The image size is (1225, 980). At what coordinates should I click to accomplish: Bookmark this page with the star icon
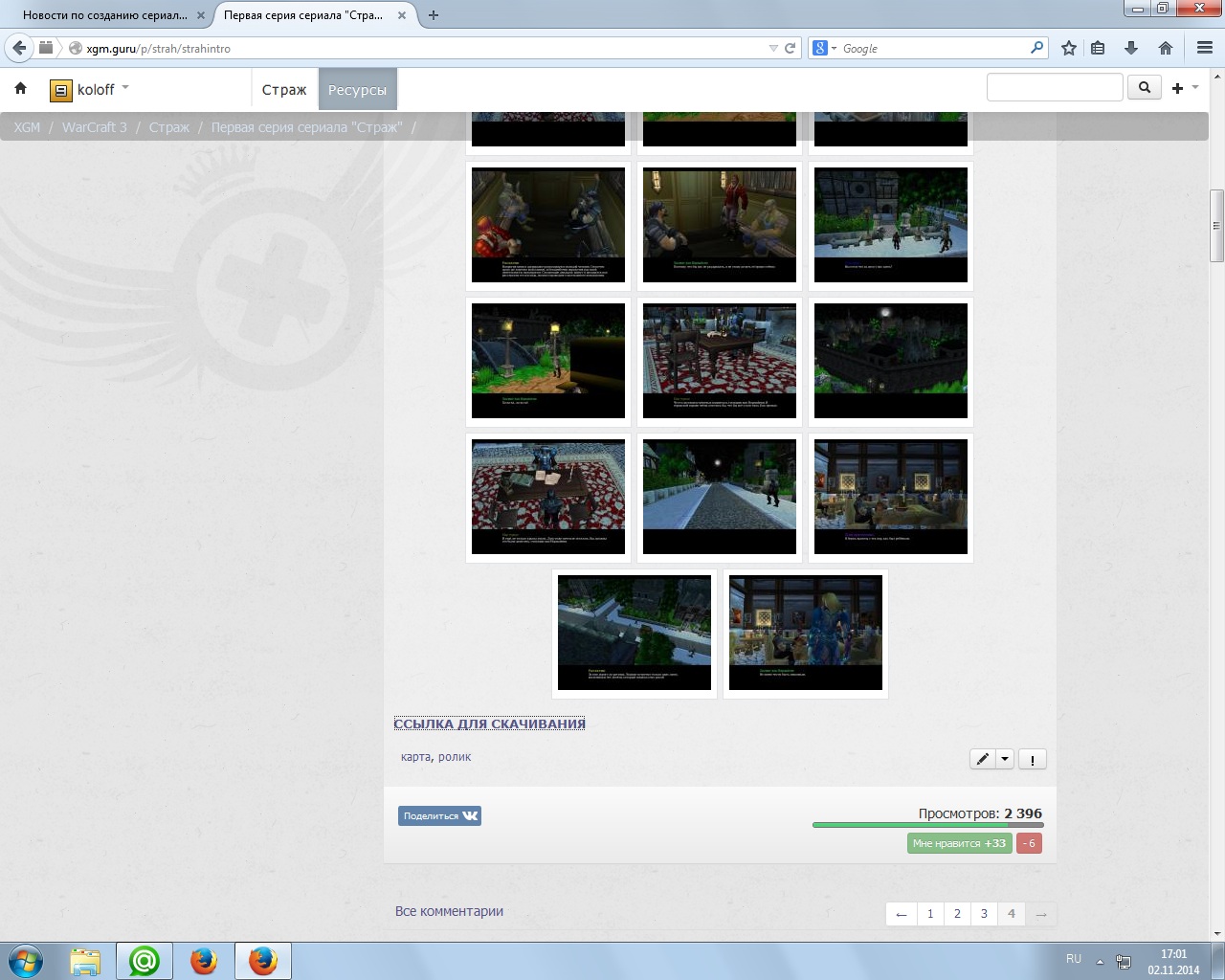(x=1069, y=48)
